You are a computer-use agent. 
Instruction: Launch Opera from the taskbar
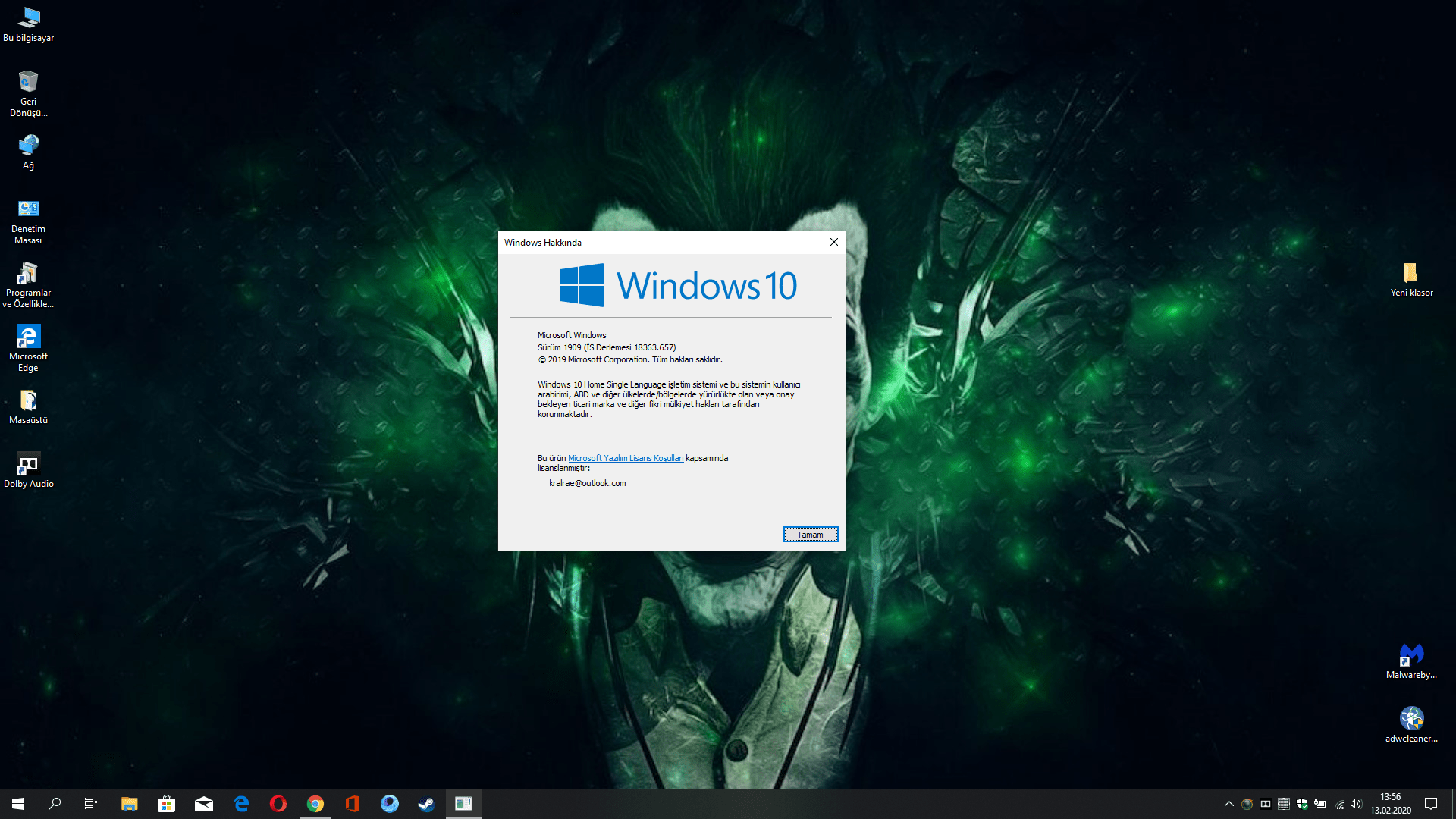[x=278, y=804]
